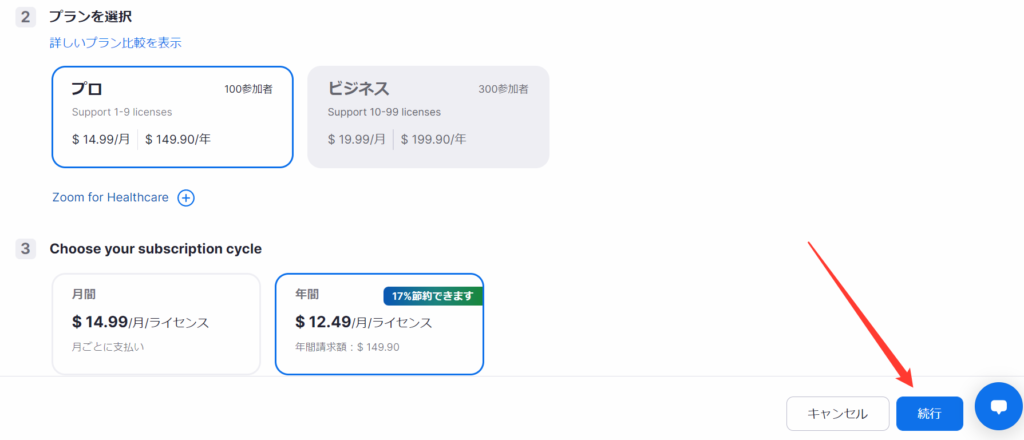The image size is (1024, 440).
Task: Select the ビジネス plan card
Action: click(428, 117)
